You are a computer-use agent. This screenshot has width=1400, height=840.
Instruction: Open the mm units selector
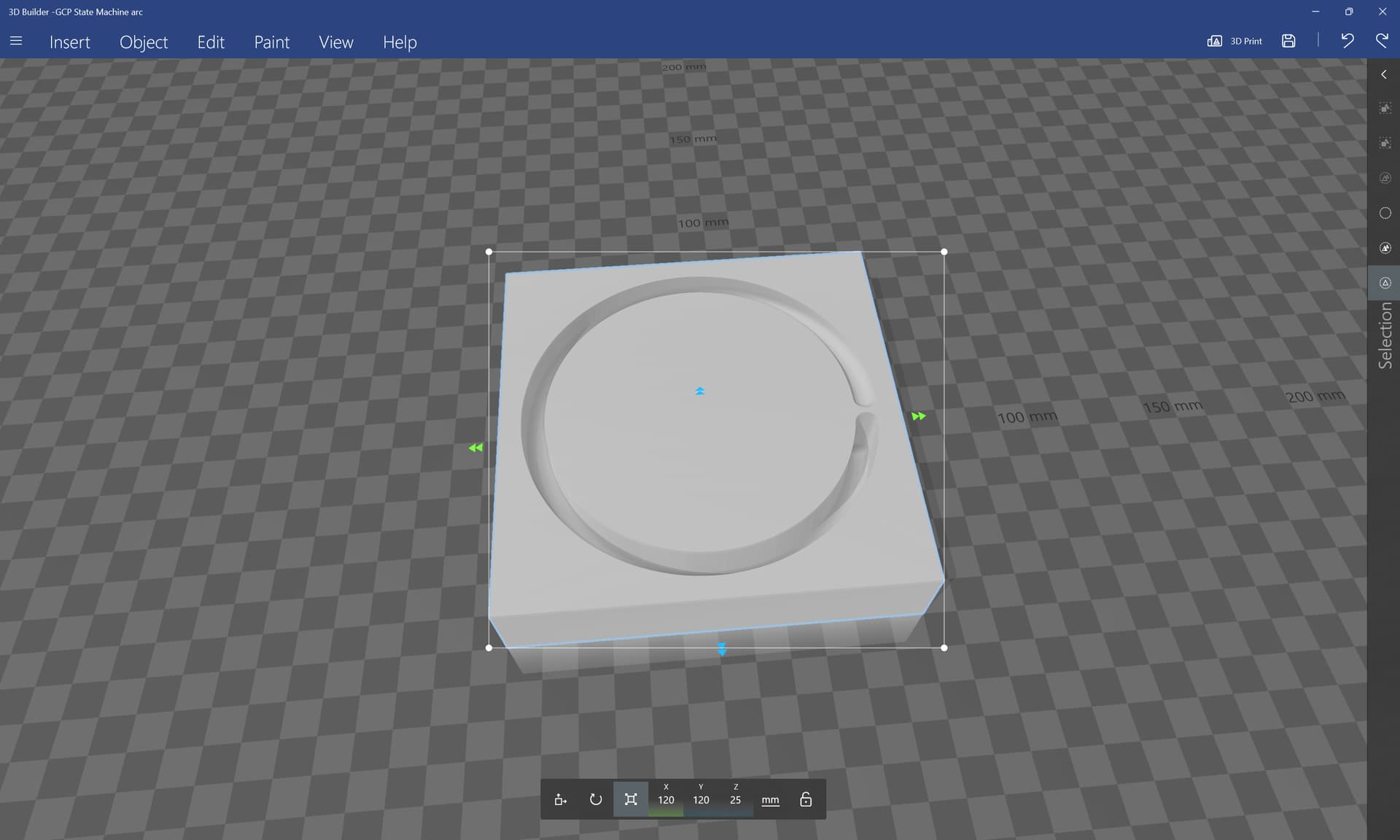(x=770, y=800)
